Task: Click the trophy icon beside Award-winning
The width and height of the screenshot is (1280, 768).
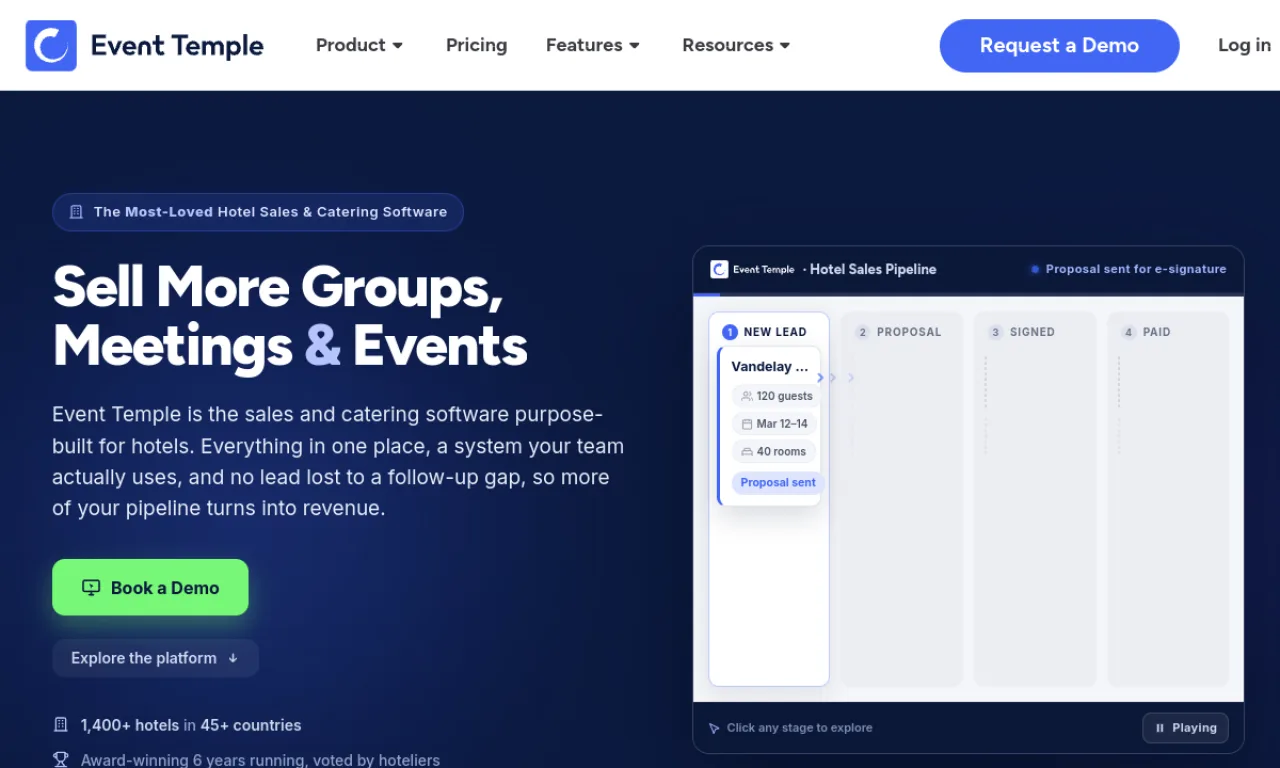Action: point(61,760)
